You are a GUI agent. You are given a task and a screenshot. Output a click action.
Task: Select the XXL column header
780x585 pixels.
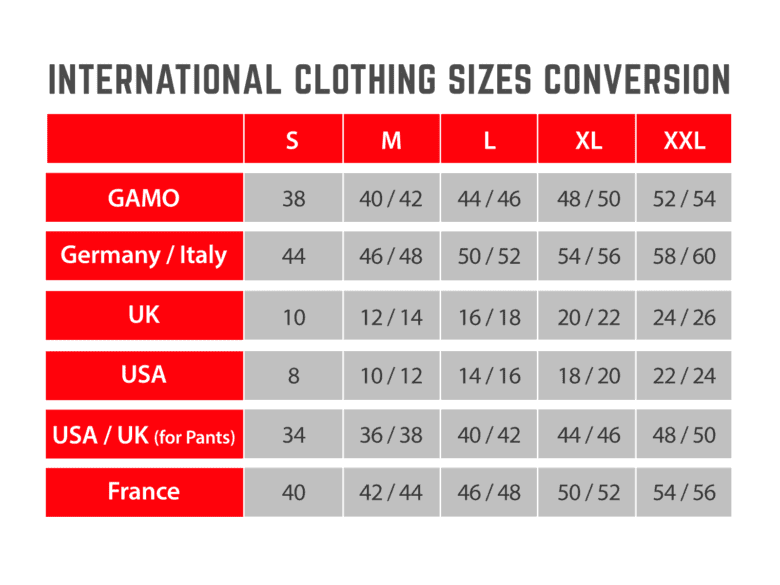point(685,140)
